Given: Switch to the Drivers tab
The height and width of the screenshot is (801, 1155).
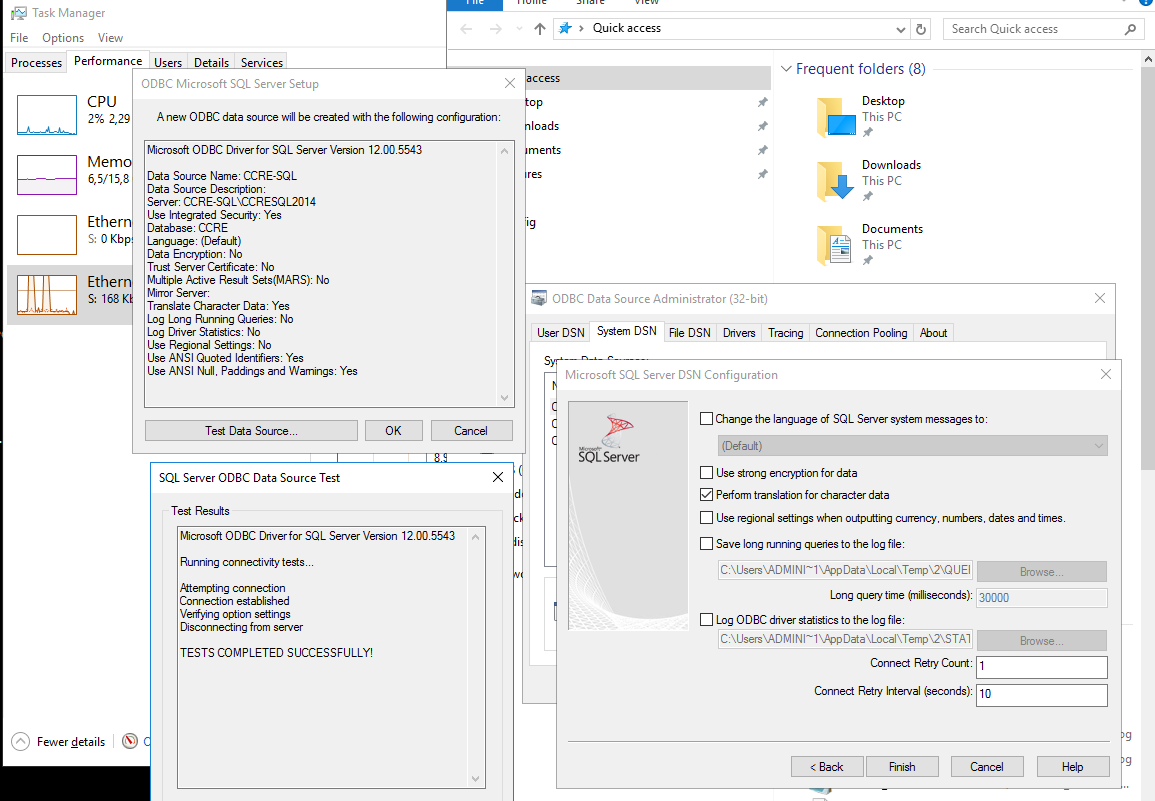Looking at the screenshot, I should pyautogui.click(x=739, y=333).
